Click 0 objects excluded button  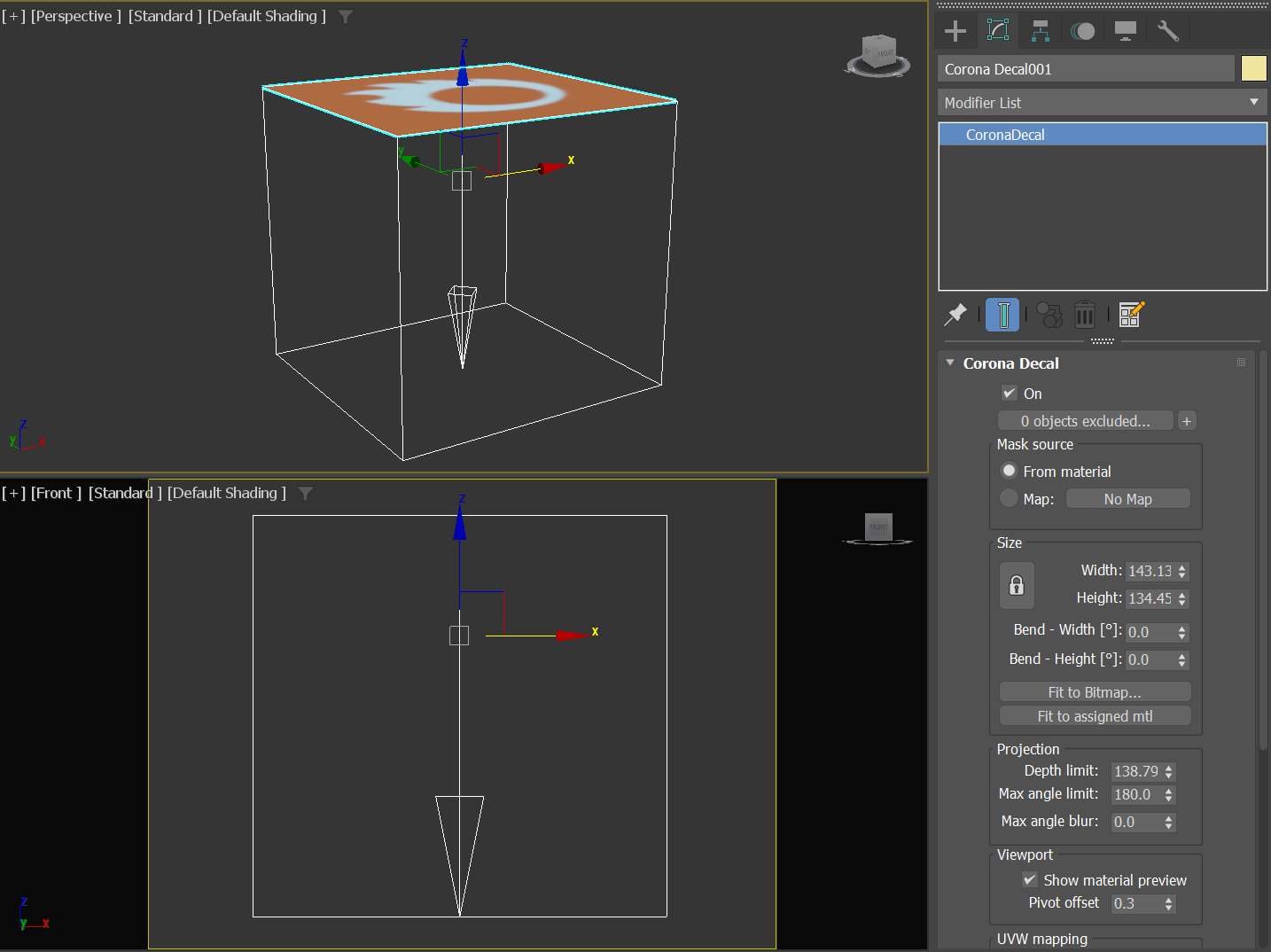(1085, 420)
